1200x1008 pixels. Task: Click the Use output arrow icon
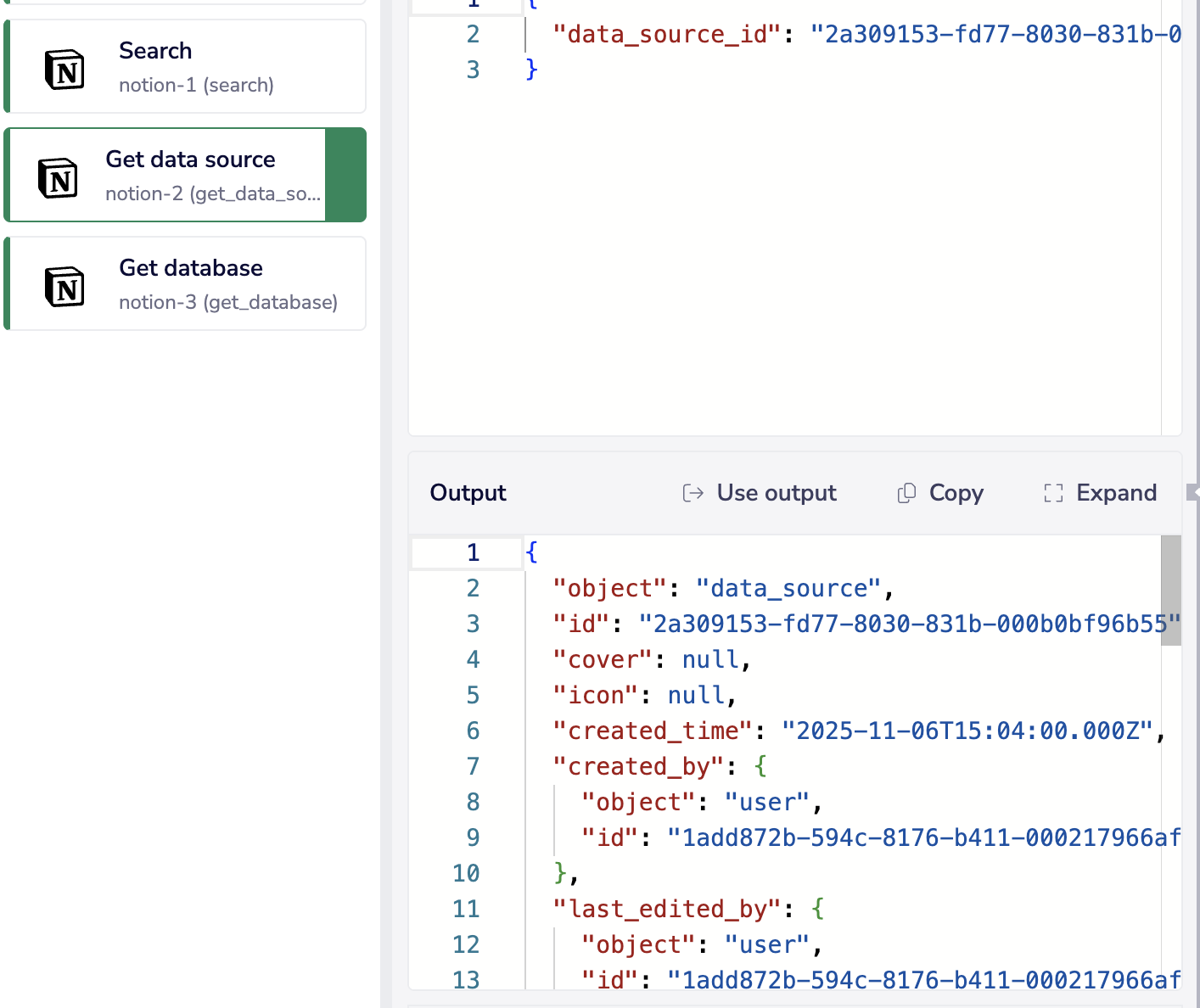coord(693,493)
